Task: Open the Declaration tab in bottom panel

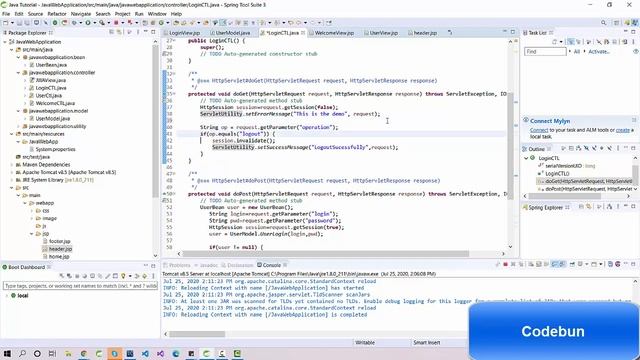Action: 240,265
